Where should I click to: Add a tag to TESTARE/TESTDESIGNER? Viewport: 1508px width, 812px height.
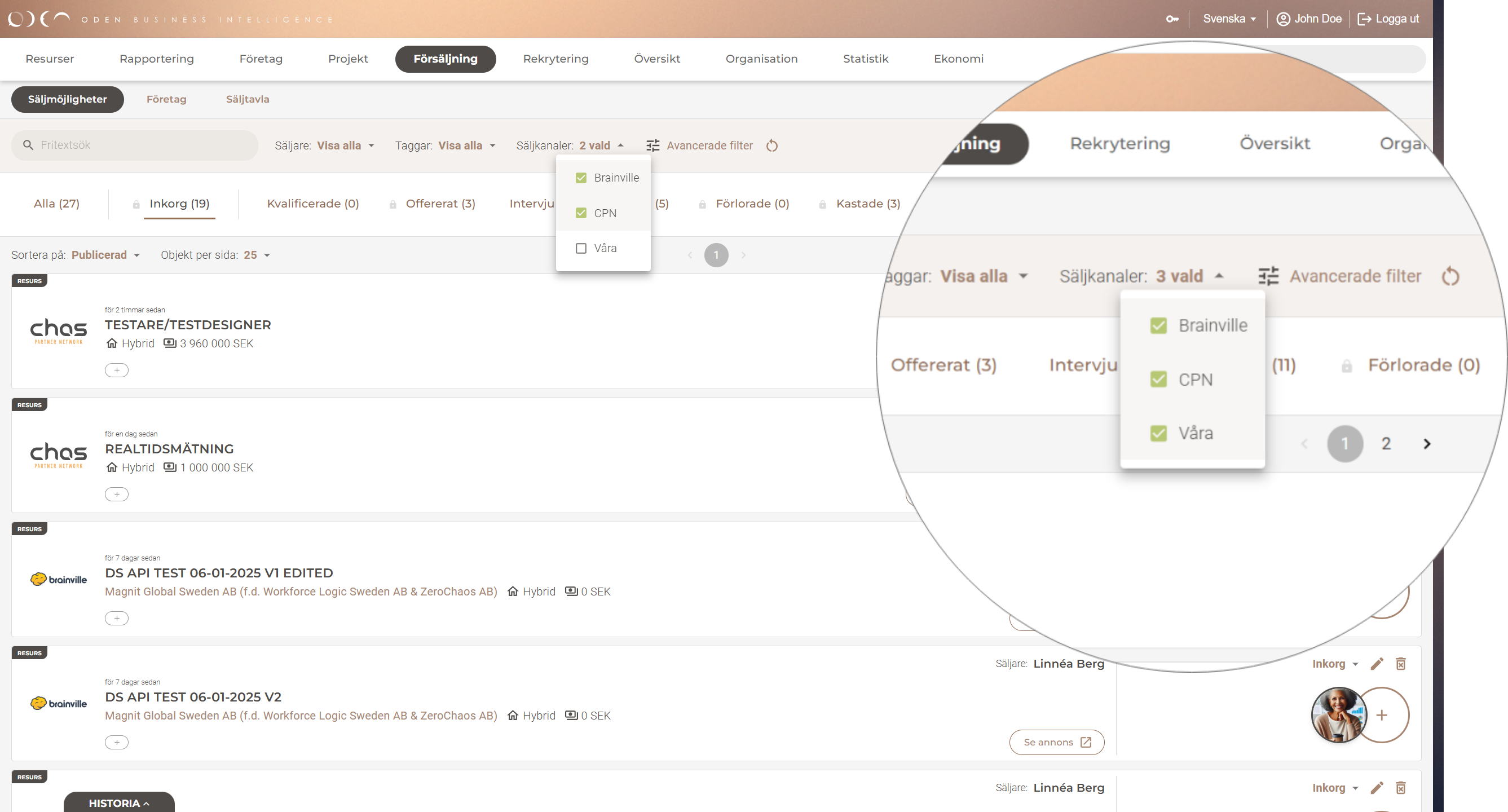point(117,370)
